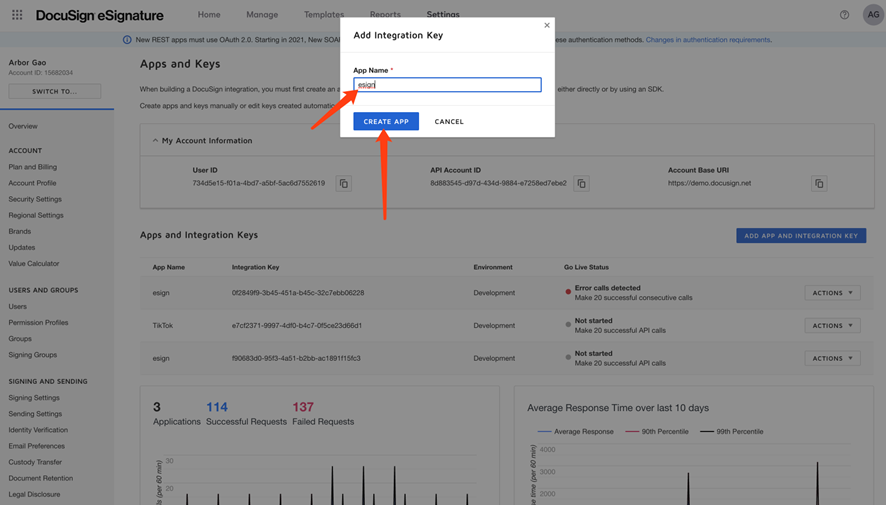Click the Go Live Status column header
This screenshot has height=505, width=886.
point(586,267)
